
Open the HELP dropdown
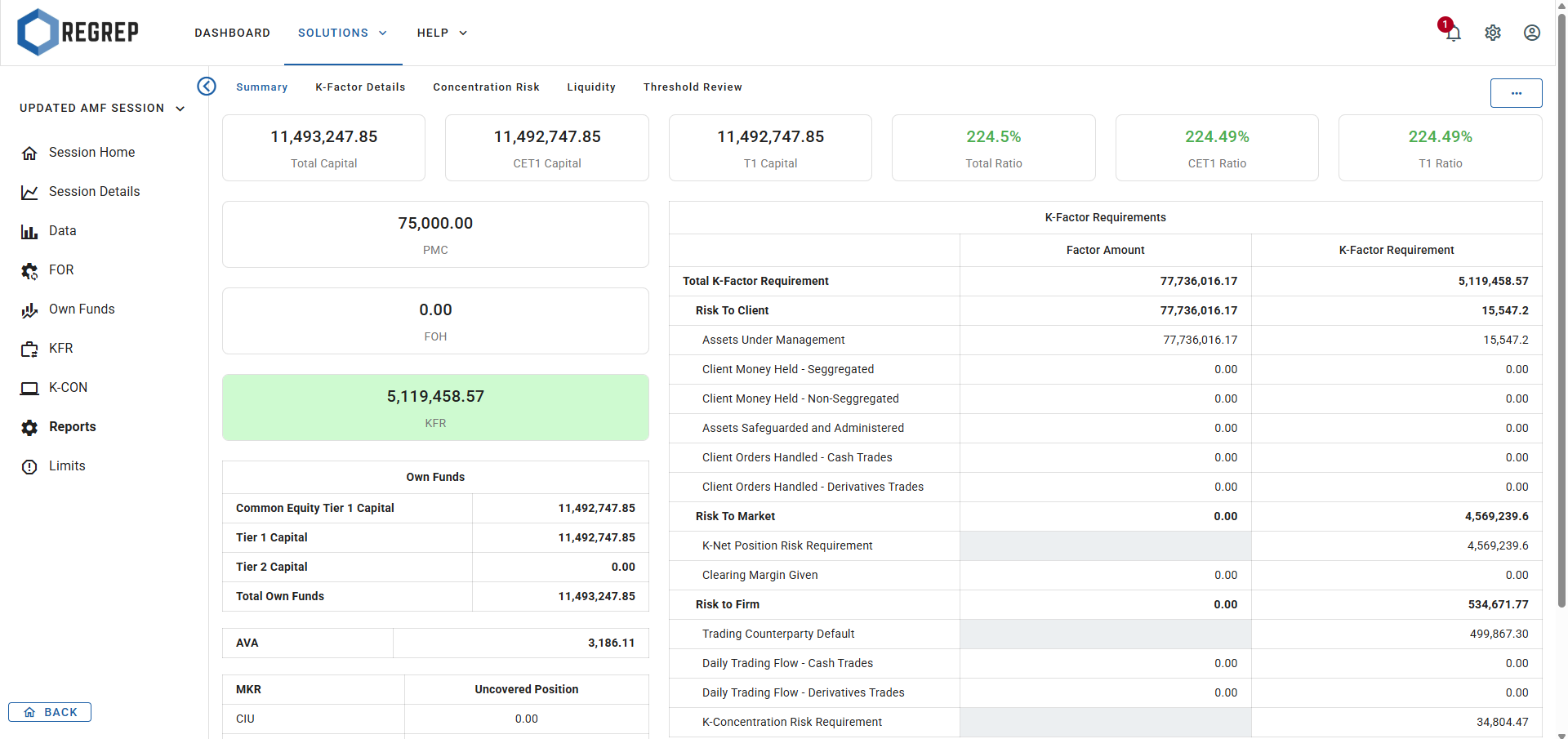pos(441,33)
